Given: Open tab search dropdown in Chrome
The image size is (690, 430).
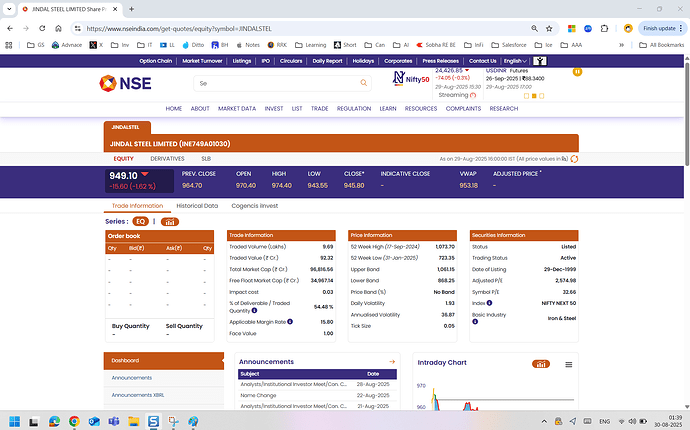Looking at the screenshot, I should [9, 9].
